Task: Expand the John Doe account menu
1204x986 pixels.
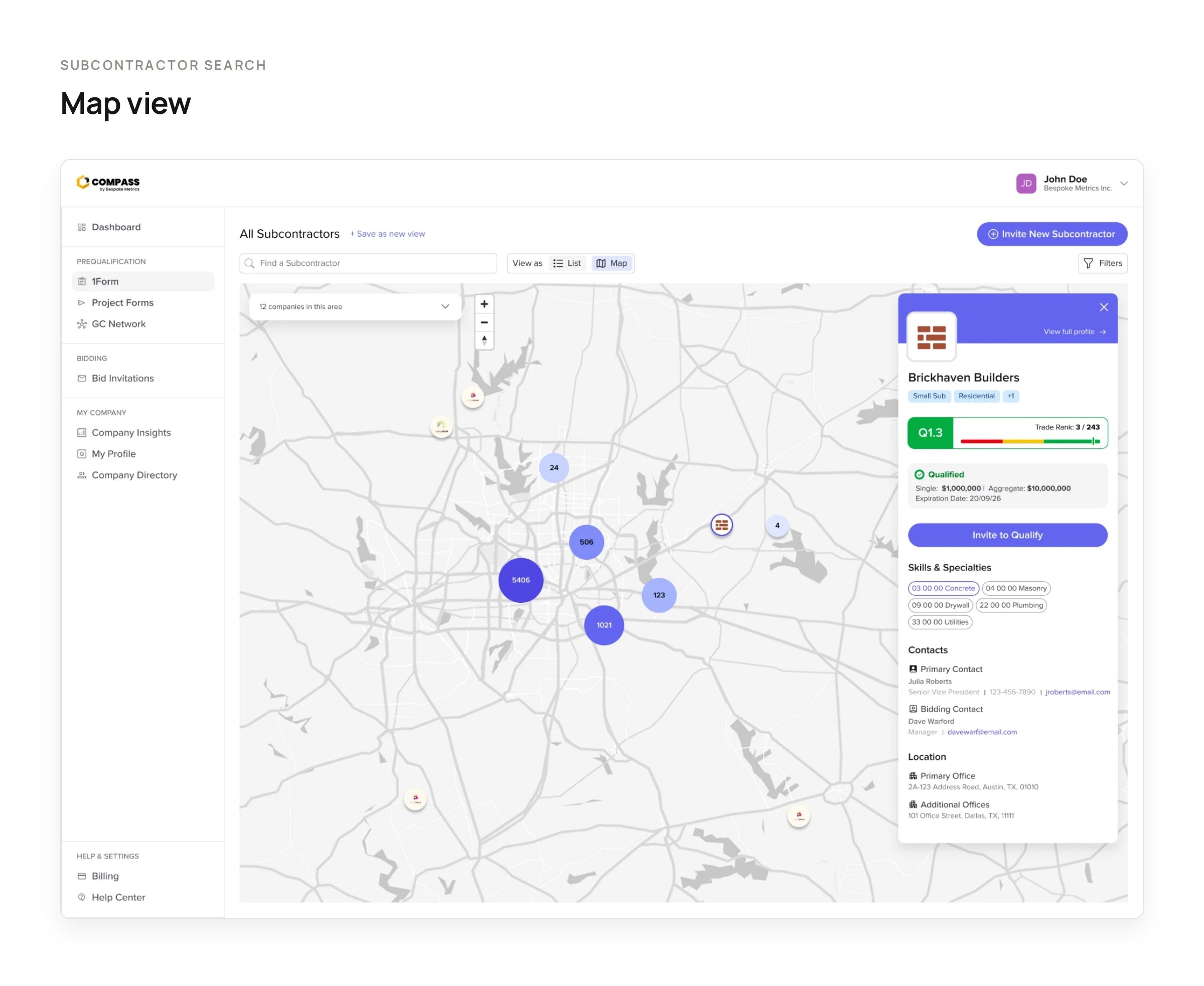Action: [x=1123, y=184]
